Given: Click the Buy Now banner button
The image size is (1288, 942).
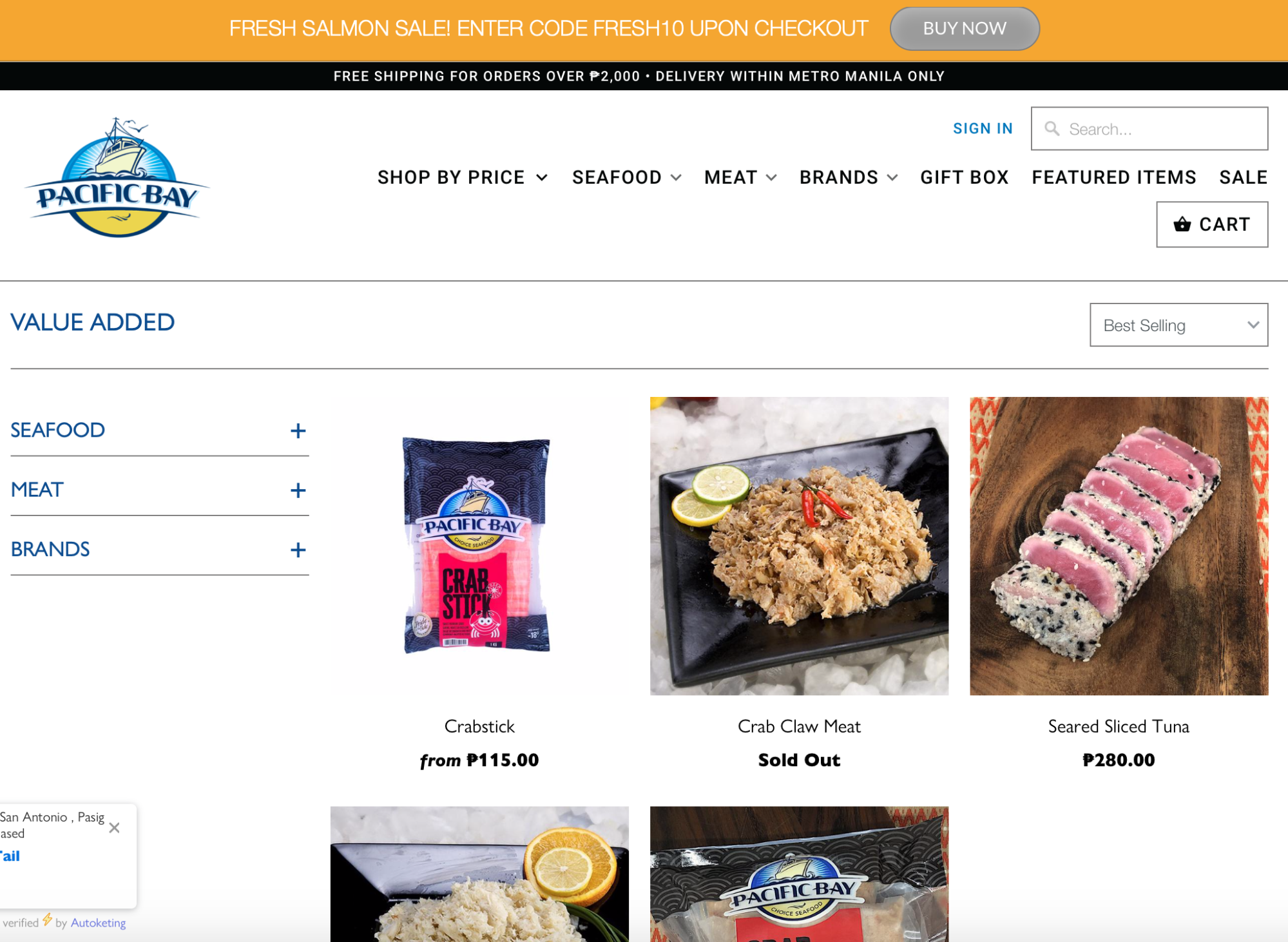Looking at the screenshot, I should tap(964, 28).
